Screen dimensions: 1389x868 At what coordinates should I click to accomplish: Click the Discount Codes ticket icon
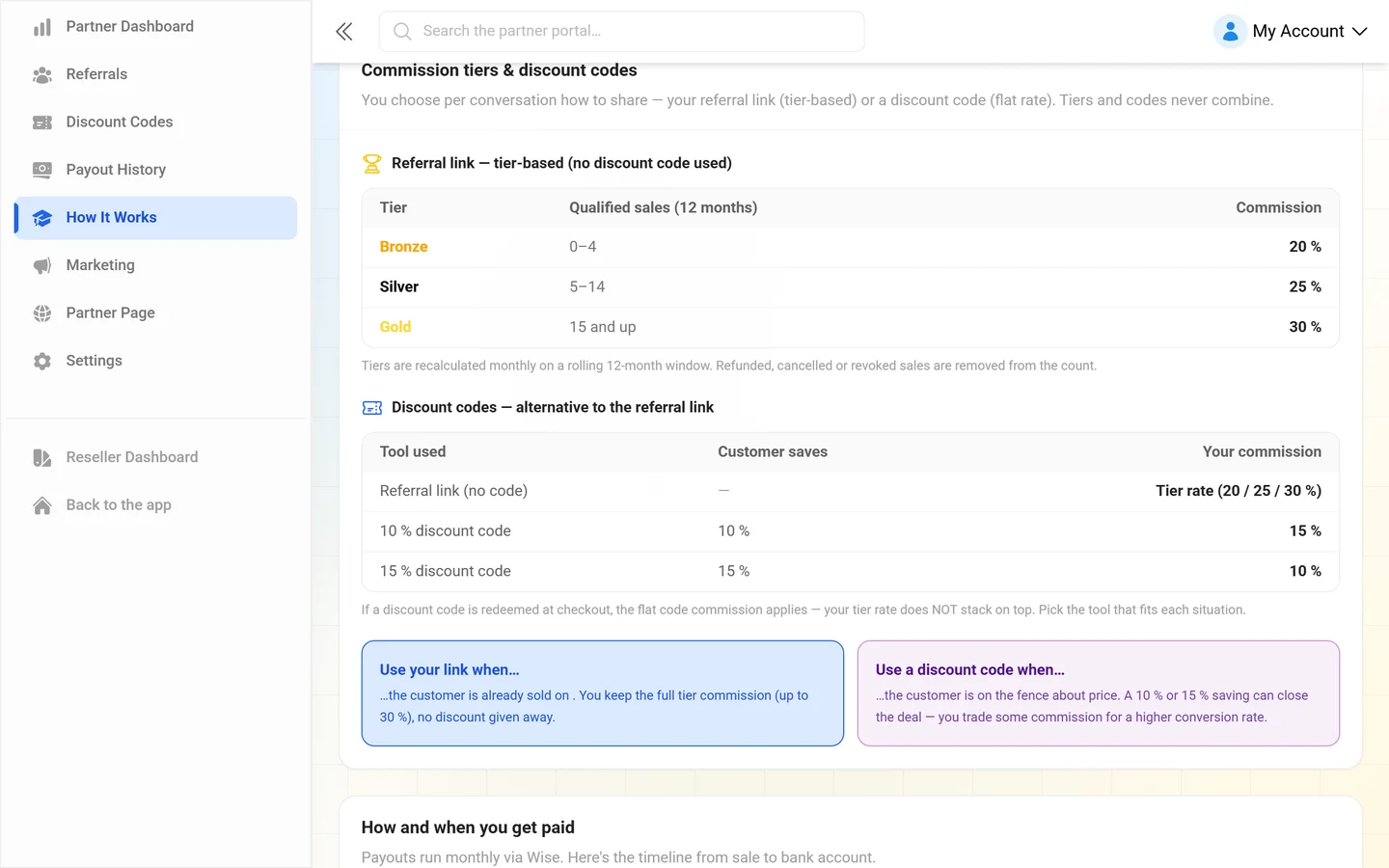pos(42,122)
